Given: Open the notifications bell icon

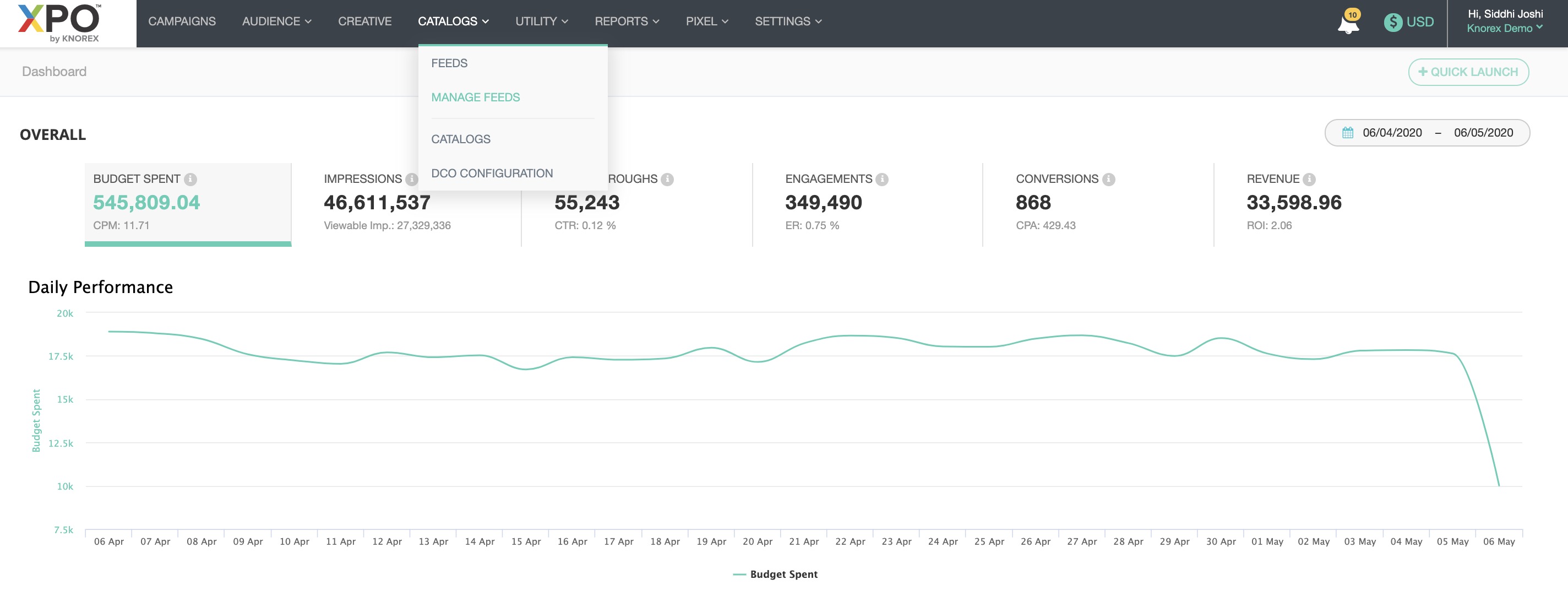Looking at the screenshot, I should pos(1348,25).
